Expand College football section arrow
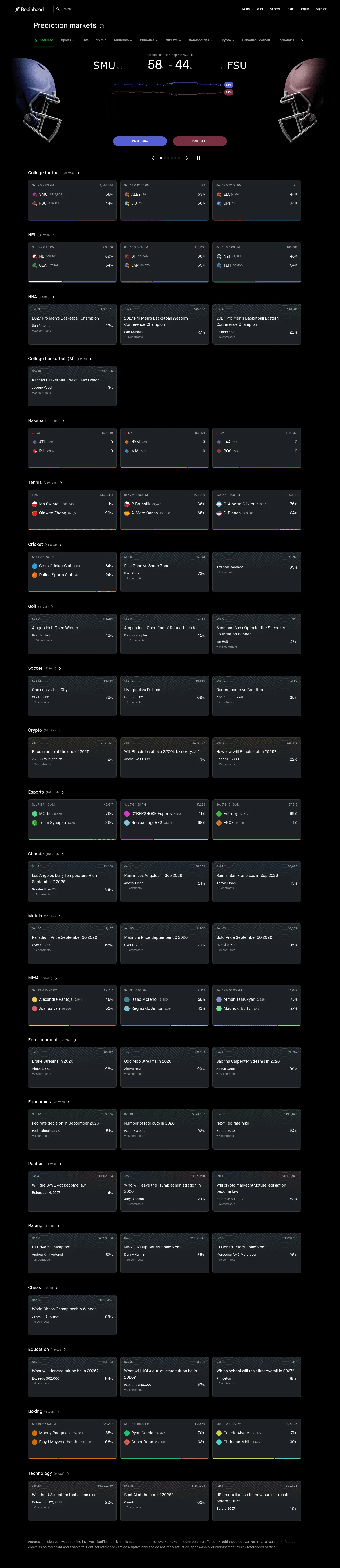The width and height of the screenshot is (340, 1568). point(78,173)
